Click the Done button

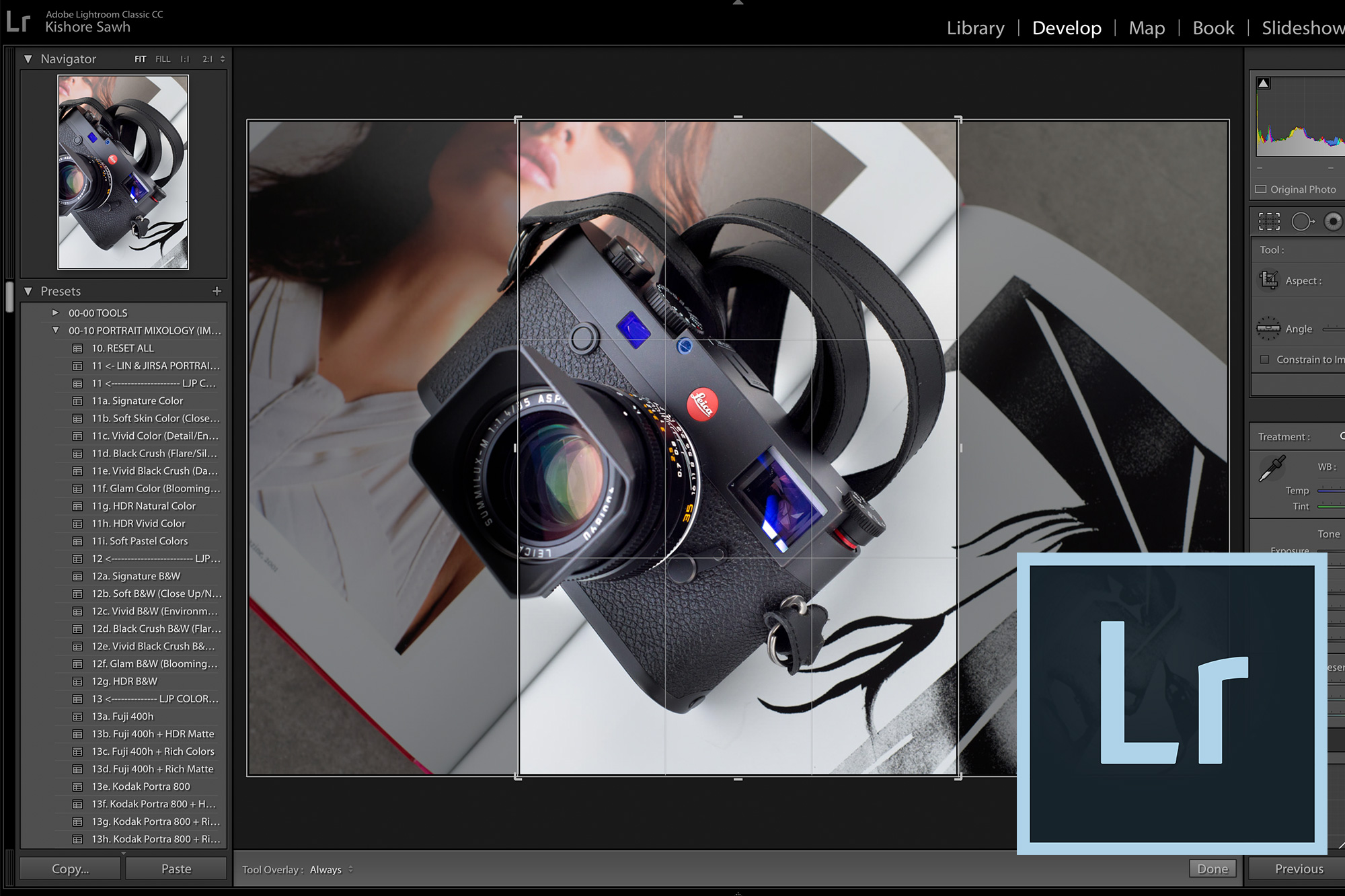pos(1213,868)
